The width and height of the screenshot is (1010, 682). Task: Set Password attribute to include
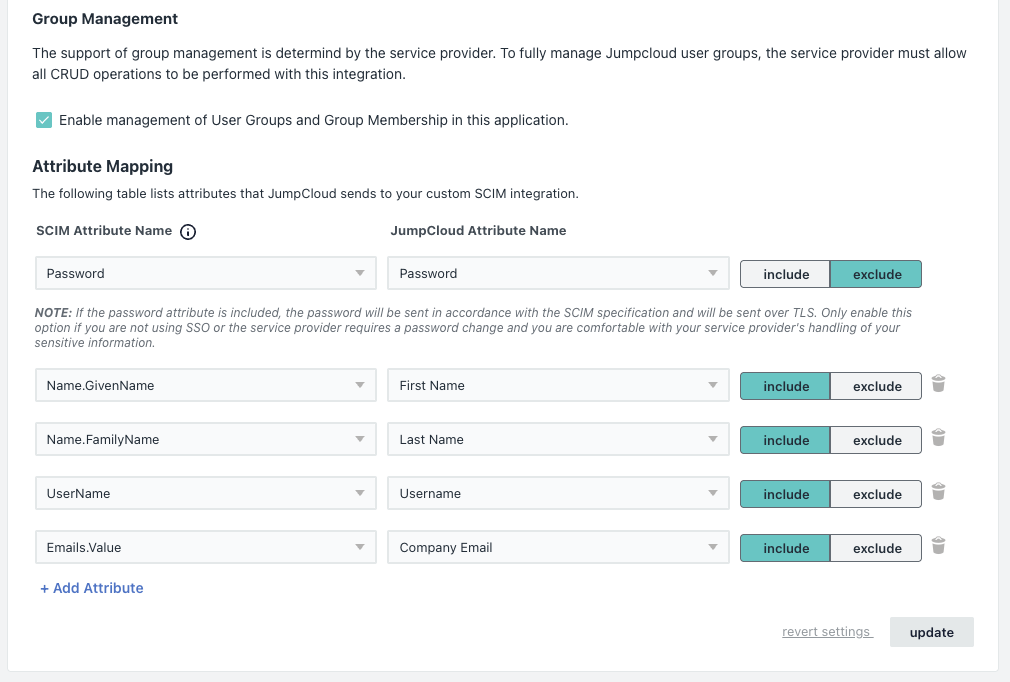pyautogui.click(x=785, y=274)
